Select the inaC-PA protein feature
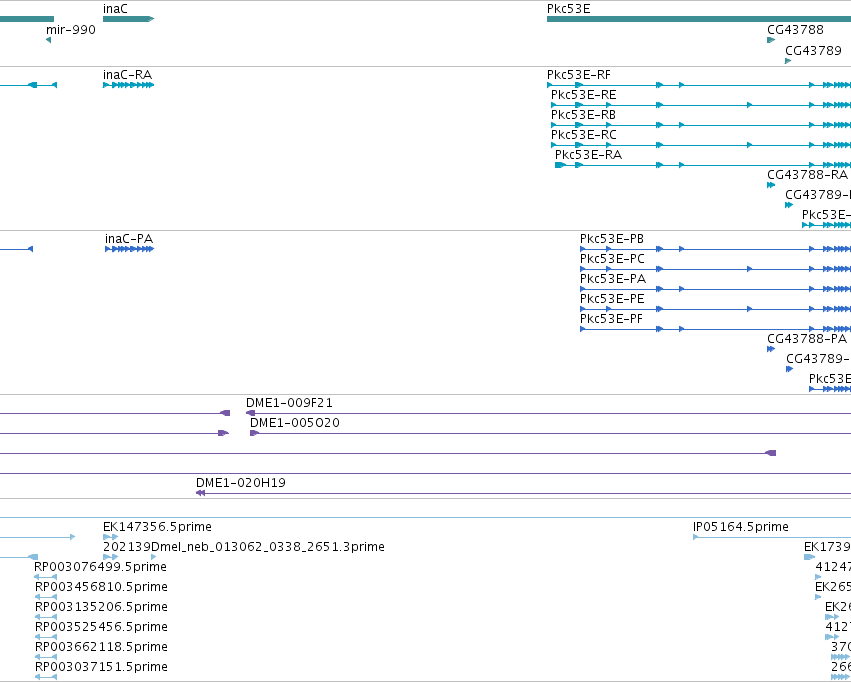Screen dimensions: 851x682 130,249
